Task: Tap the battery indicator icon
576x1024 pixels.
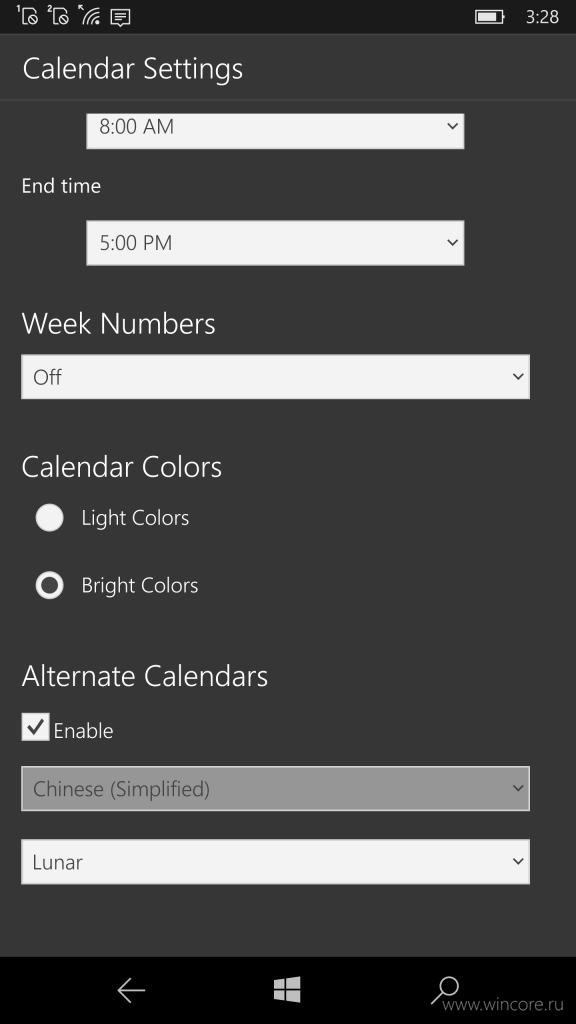Action: (x=490, y=16)
